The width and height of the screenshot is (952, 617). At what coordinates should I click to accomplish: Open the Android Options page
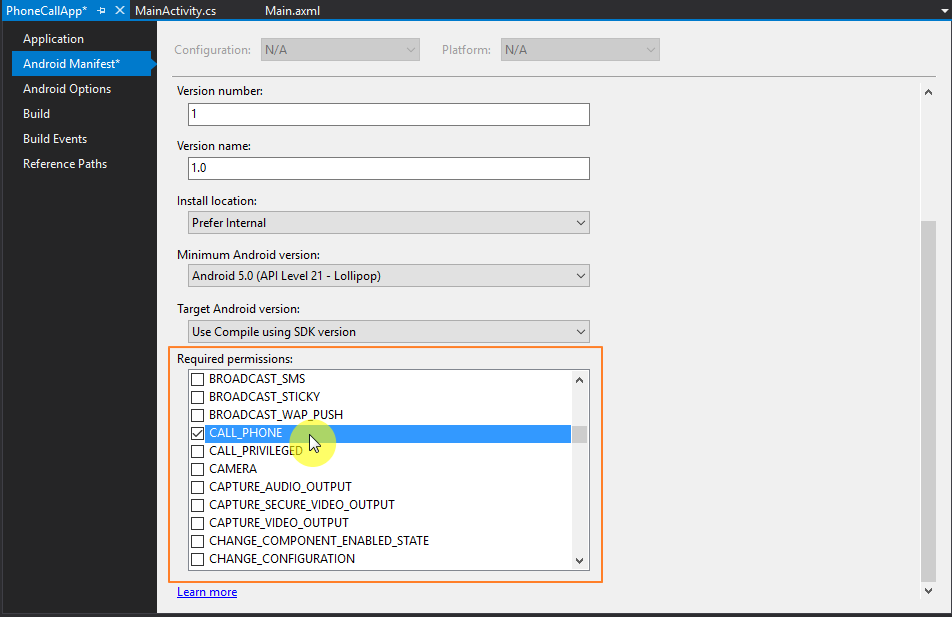pos(67,89)
